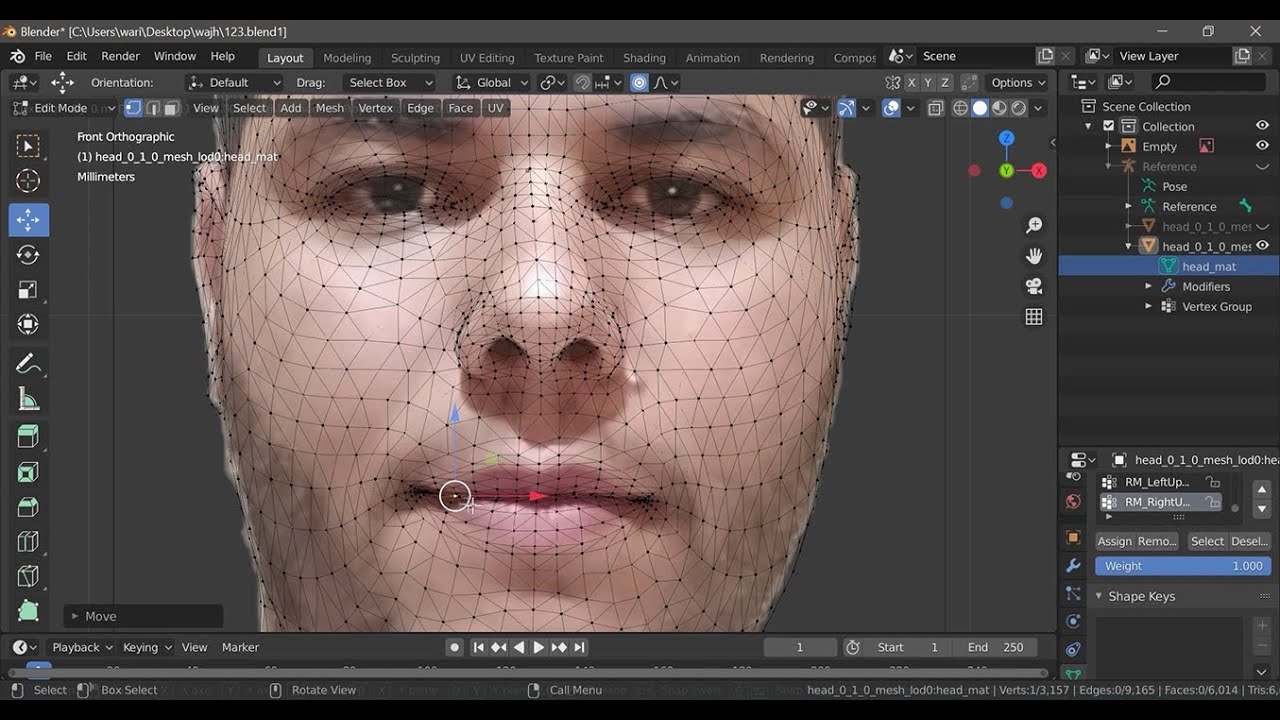The width and height of the screenshot is (1280, 720).
Task: Switch to the UV Editing workspace tab
Action: 487,58
